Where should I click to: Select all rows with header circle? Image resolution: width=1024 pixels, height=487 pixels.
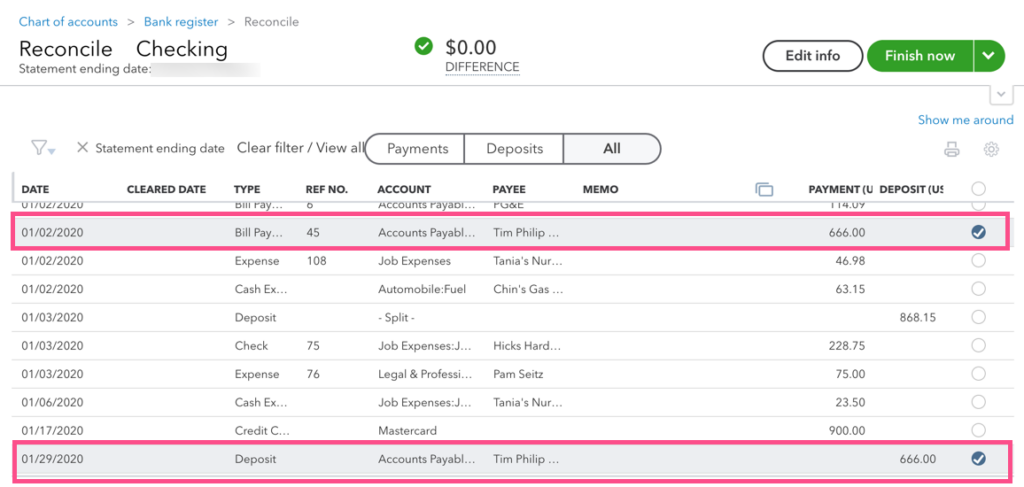tap(978, 189)
